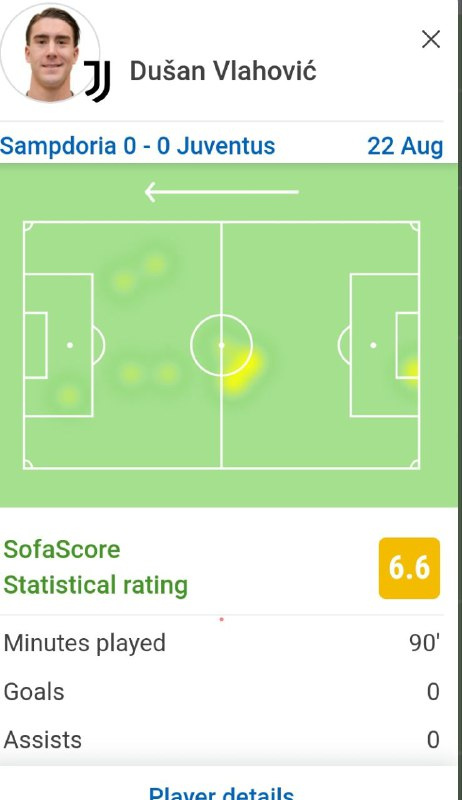The image size is (462, 800).
Task: Click the left penalty spot on pitch
Action: tap(70, 345)
